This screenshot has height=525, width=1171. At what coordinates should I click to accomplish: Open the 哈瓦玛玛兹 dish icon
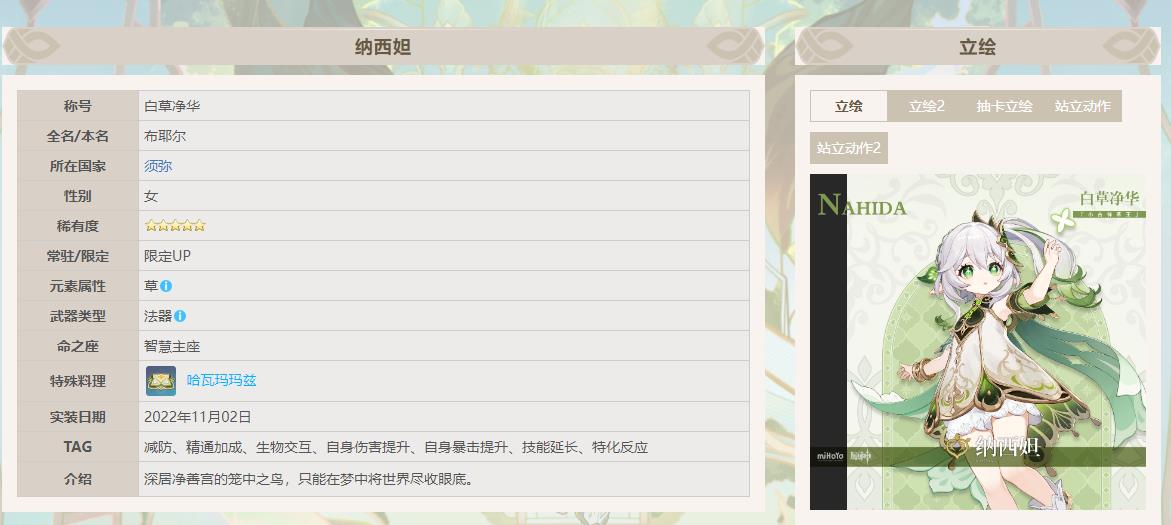coord(161,381)
